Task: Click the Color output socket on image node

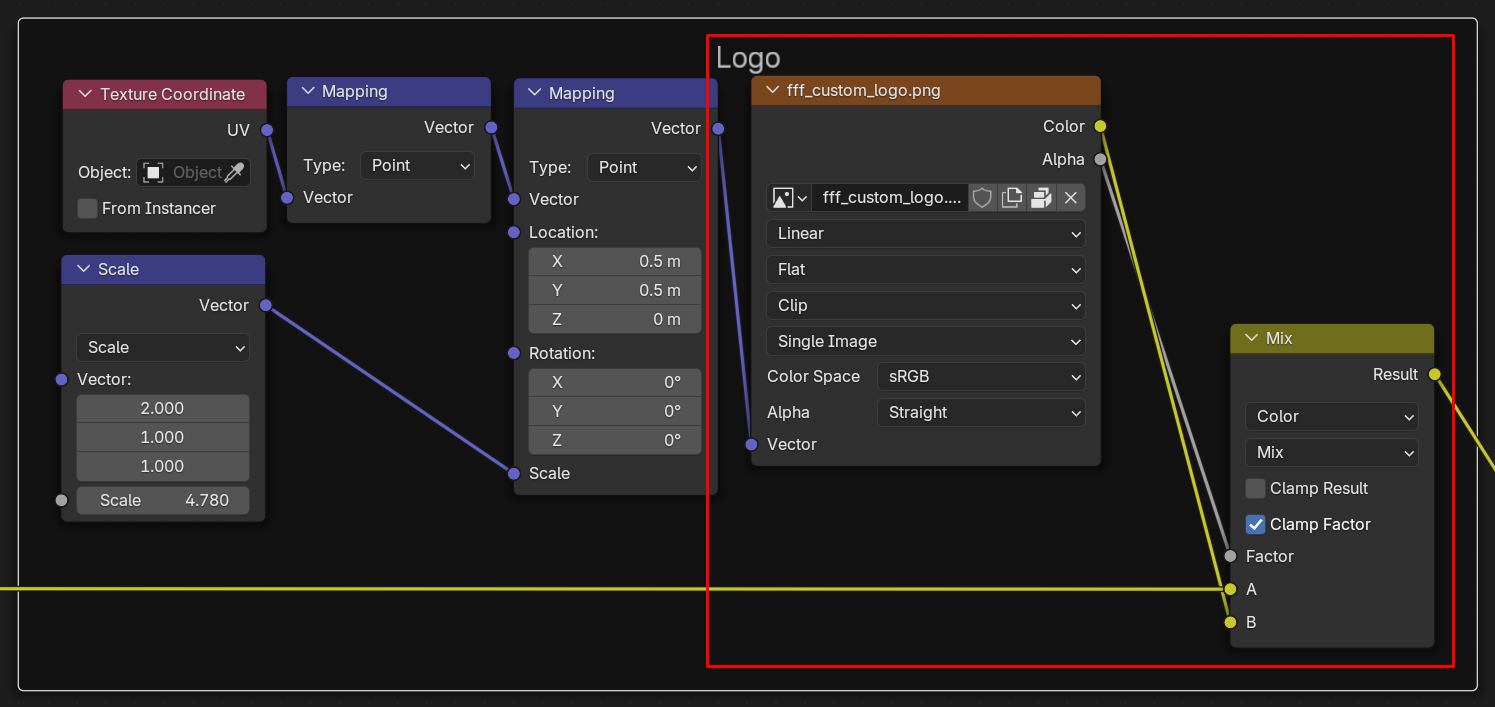Action: coord(1100,126)
